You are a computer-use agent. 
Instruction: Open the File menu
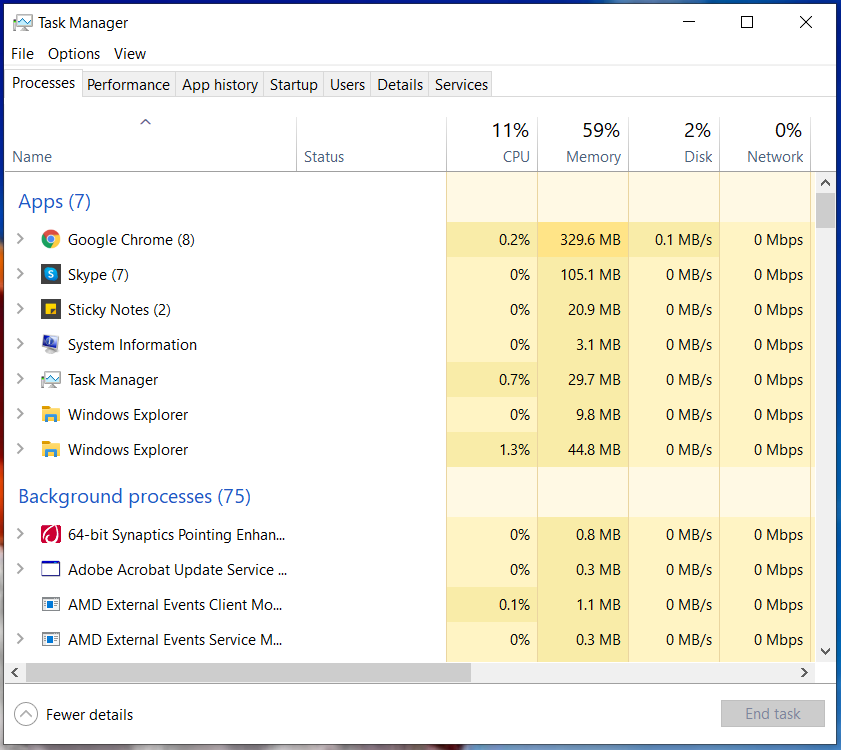tap(23, 54)
